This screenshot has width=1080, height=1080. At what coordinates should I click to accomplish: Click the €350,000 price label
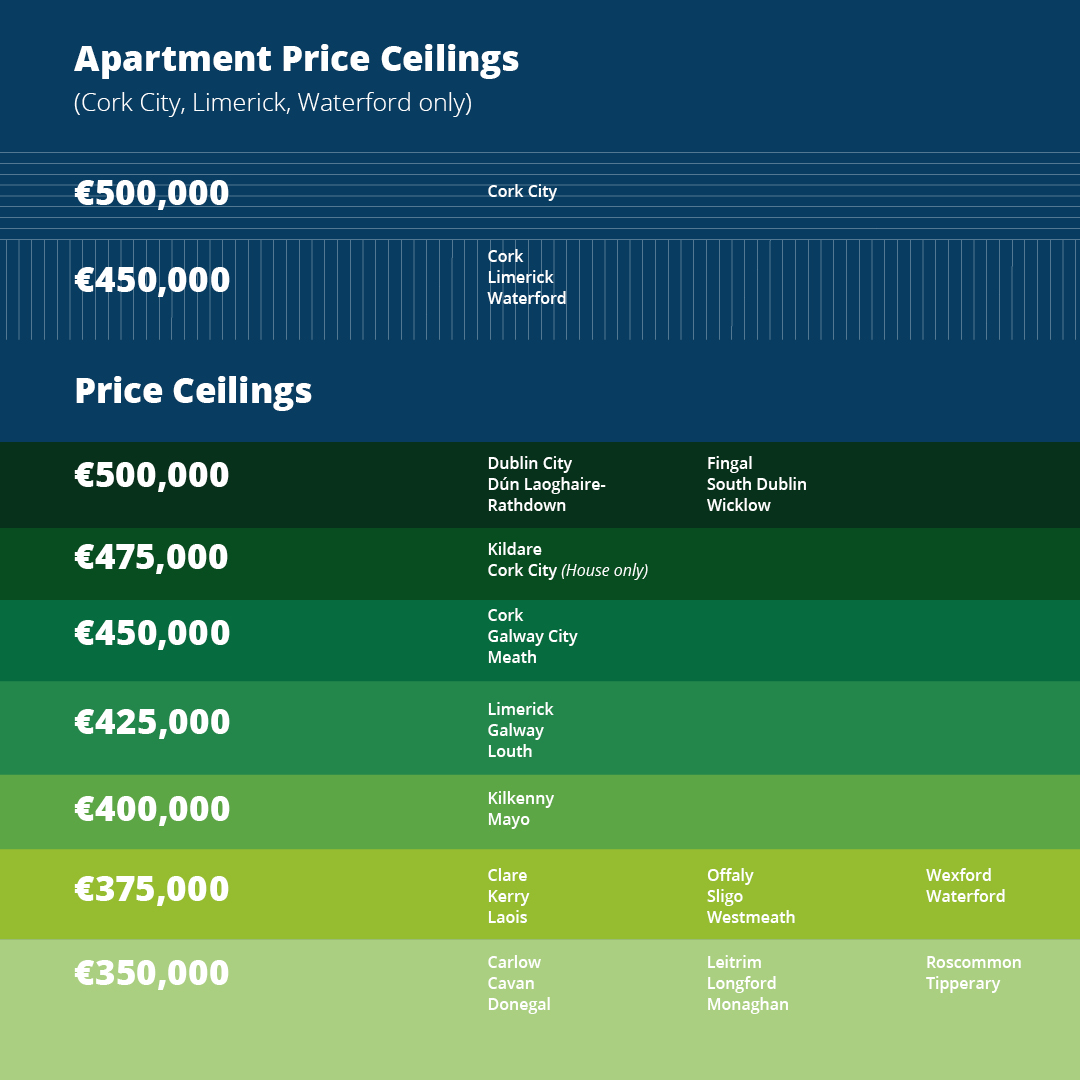point(151,973)
